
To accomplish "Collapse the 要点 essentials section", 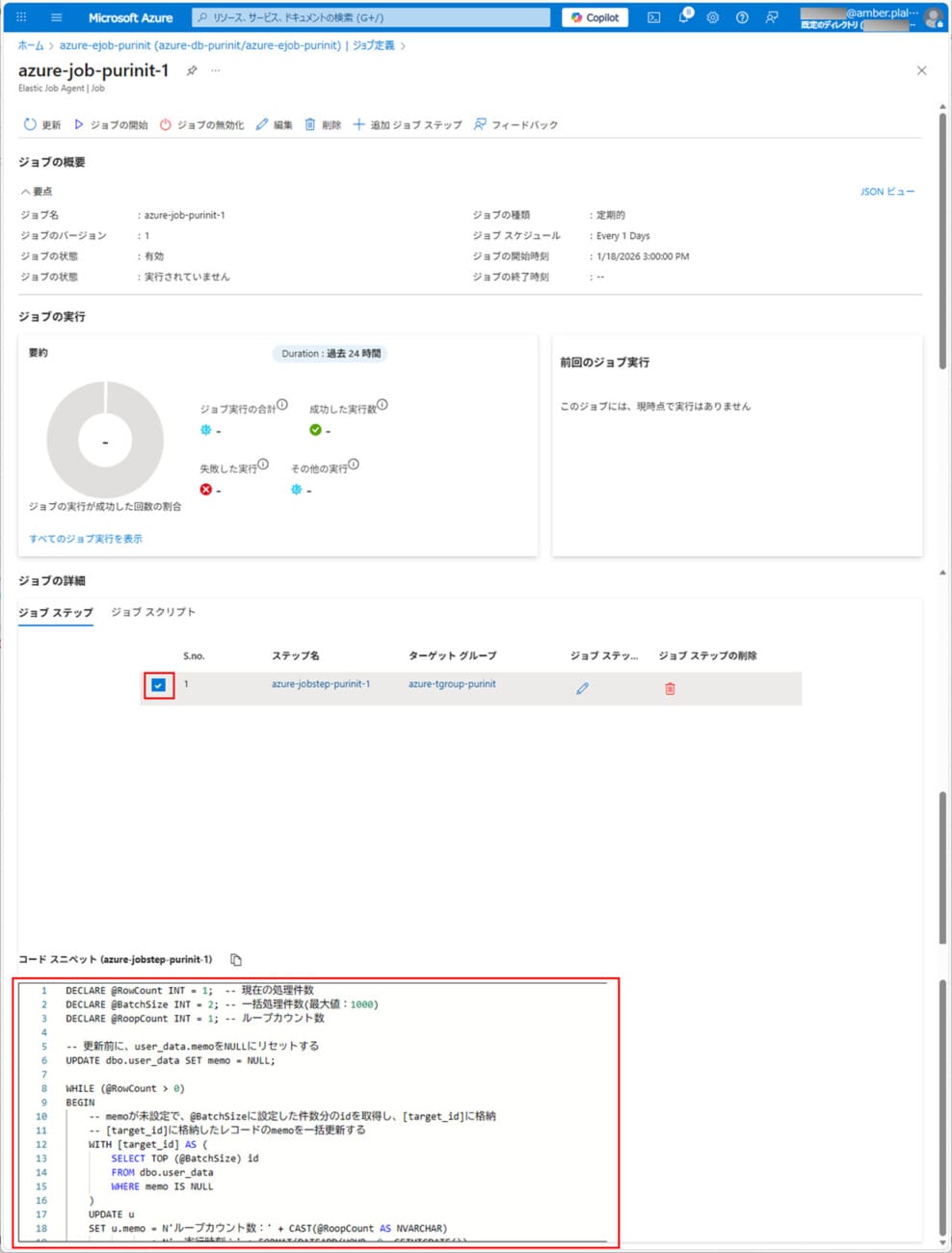I will coord(37,192).
